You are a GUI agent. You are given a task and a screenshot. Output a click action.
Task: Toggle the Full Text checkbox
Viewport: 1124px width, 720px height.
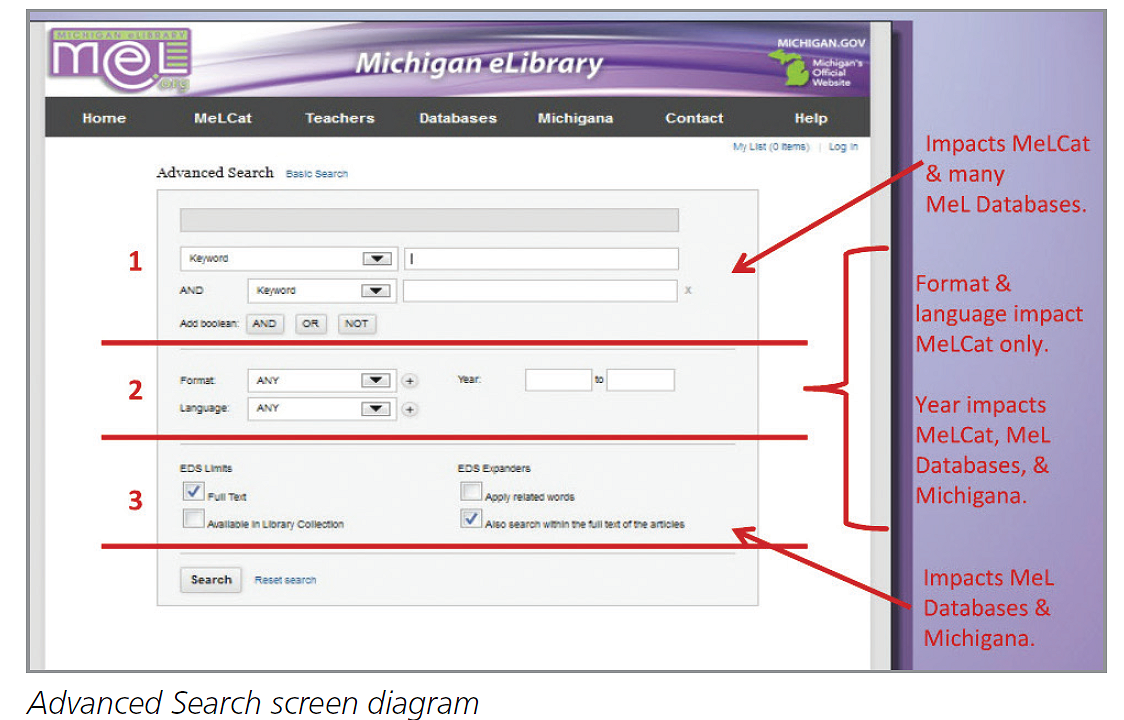pos(193,491)
